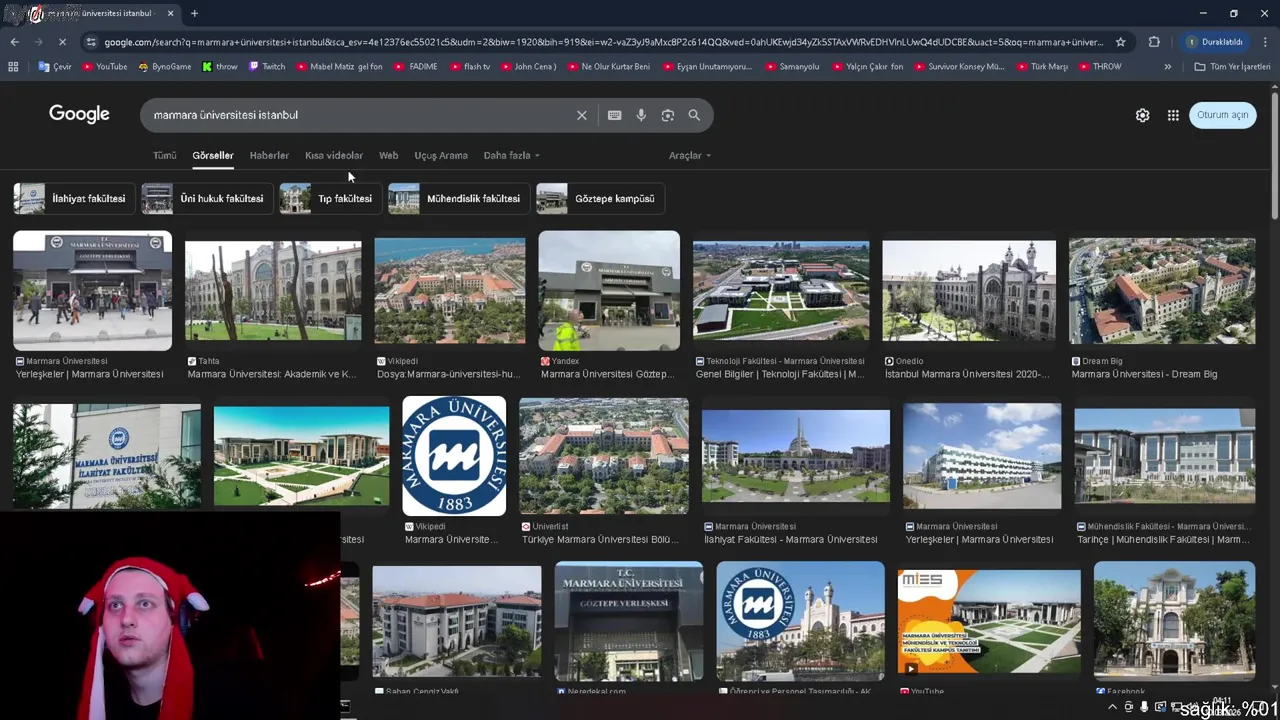Image resolution: width=1280 pixels, height=720 pixels.
Task: Filter by Göztepe kampüsü chip
Action: coord(598,198)
